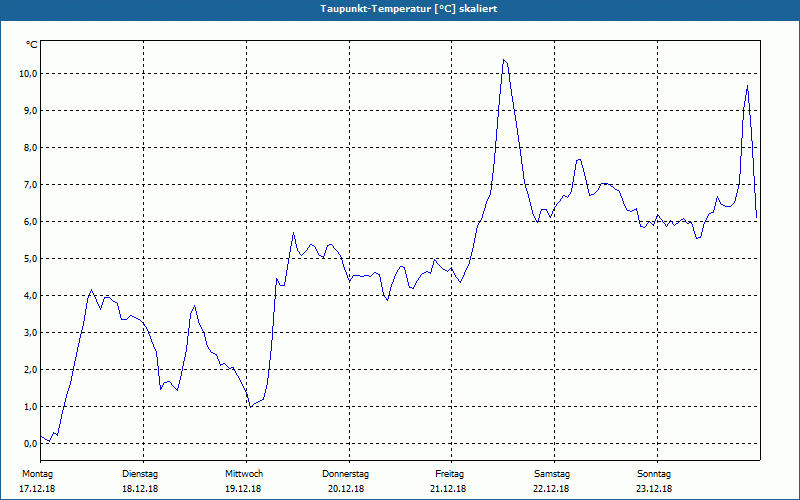The image size is (800, 500).
Task: Click the Friday peak above 10 °C
Action: coord(504,60)
